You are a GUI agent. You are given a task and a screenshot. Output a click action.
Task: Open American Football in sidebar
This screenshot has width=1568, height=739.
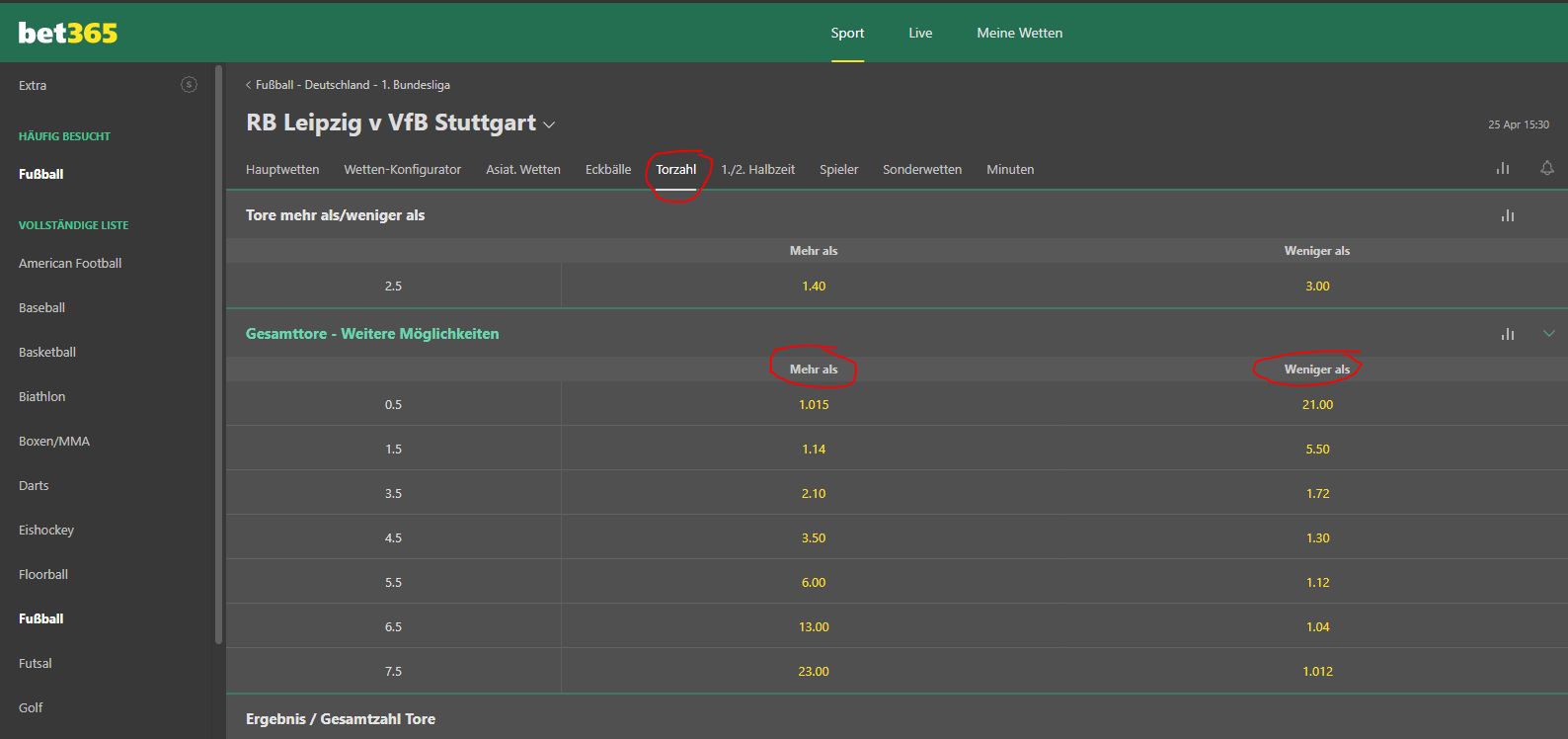coord(70,263)
